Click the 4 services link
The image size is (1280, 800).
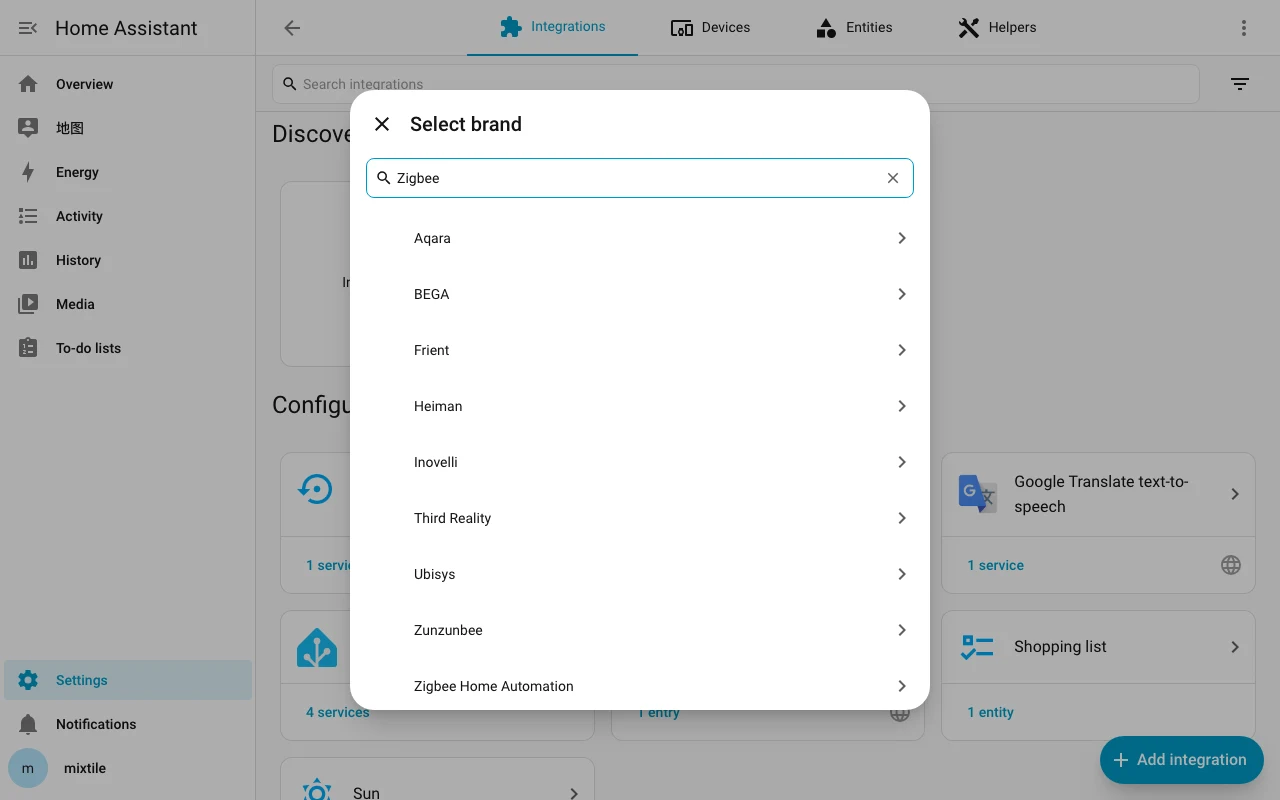(x=338, y=712)
